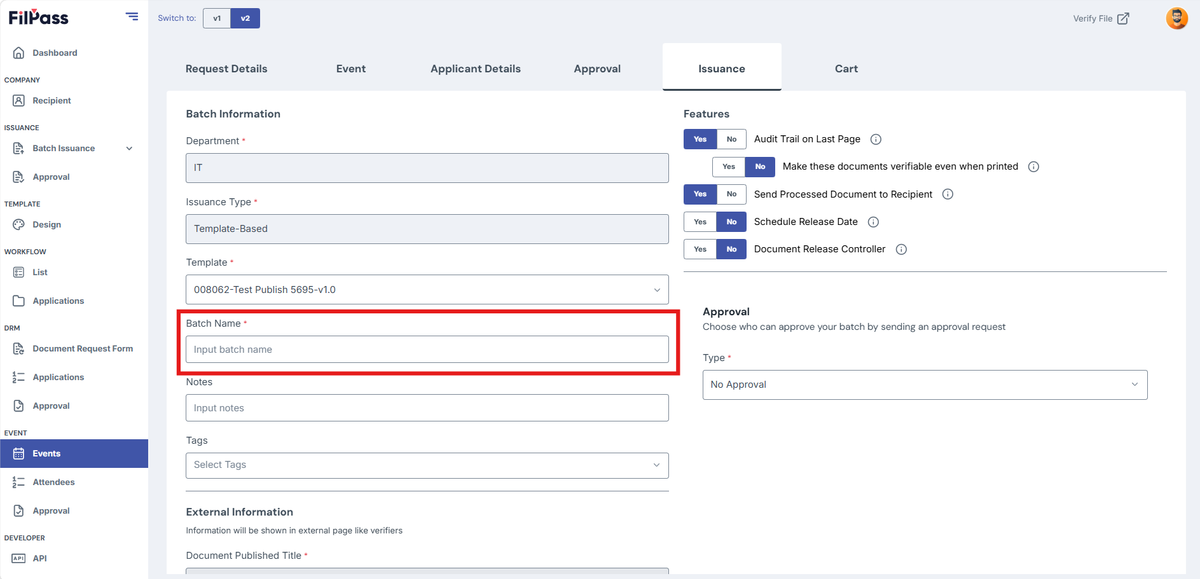Image resolution: width=1200 pixels, height=579 pixels.
Task: Click info icon beside Audit Trail on Last Page
Action: coord(876,140)
